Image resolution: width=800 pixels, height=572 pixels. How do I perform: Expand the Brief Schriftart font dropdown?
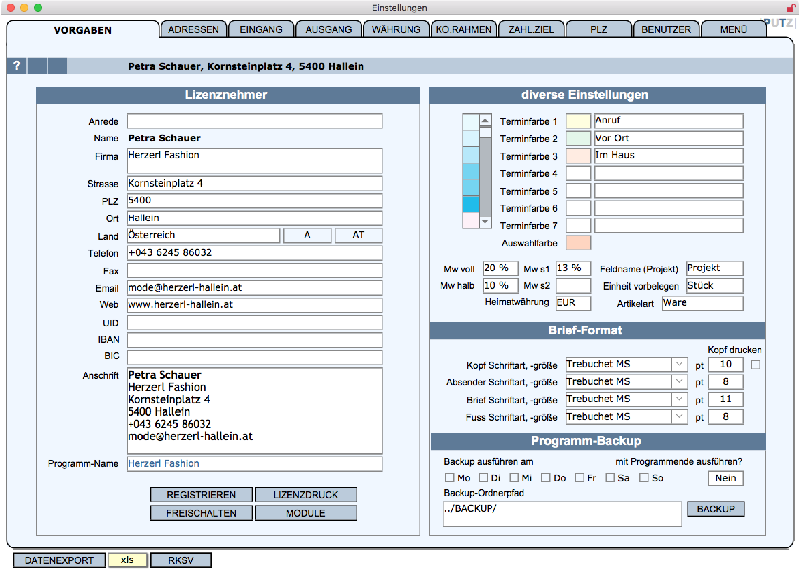679,399
